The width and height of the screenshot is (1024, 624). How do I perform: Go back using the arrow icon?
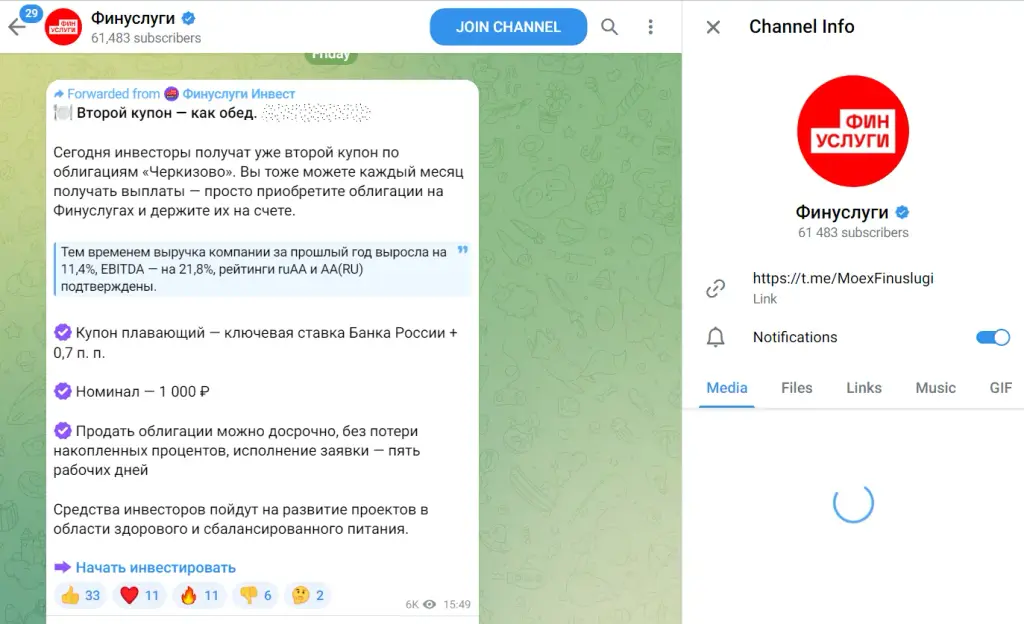click(x=16, y=27)
